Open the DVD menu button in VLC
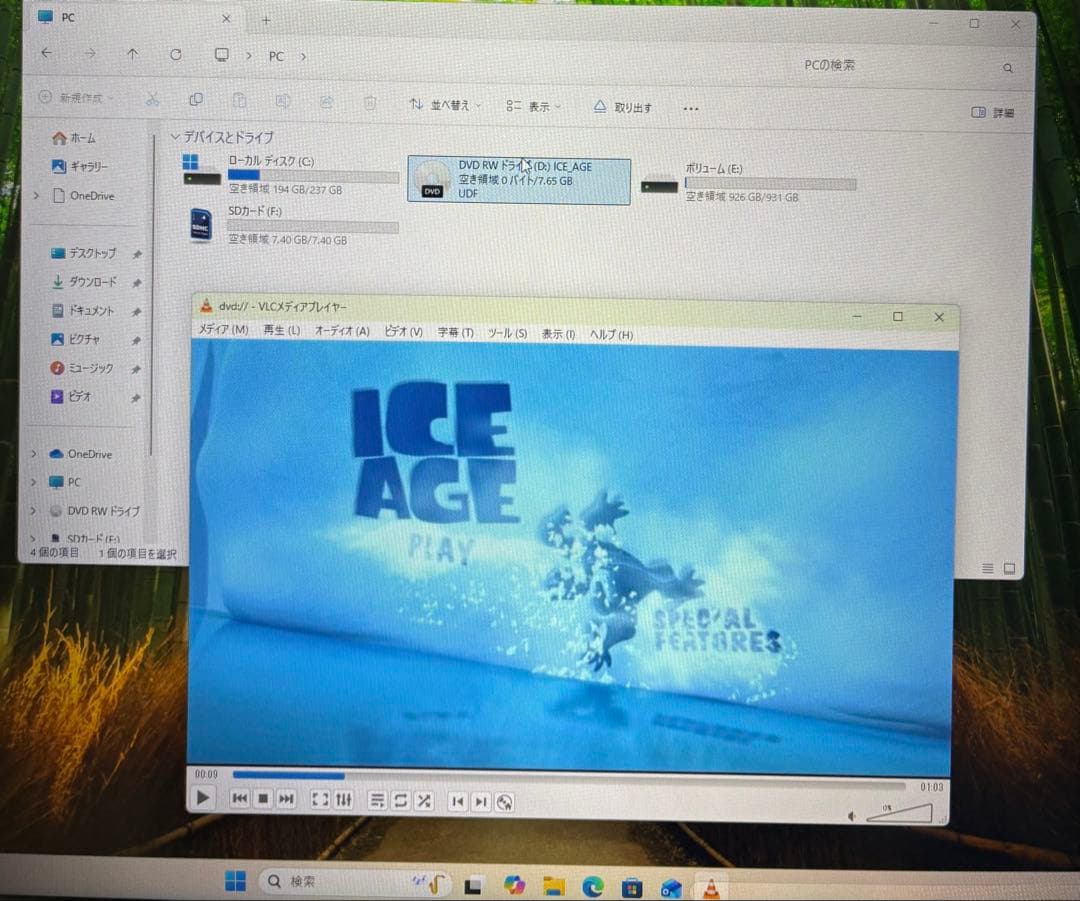Screen dimensions: 1080x901 coord(505,802)
